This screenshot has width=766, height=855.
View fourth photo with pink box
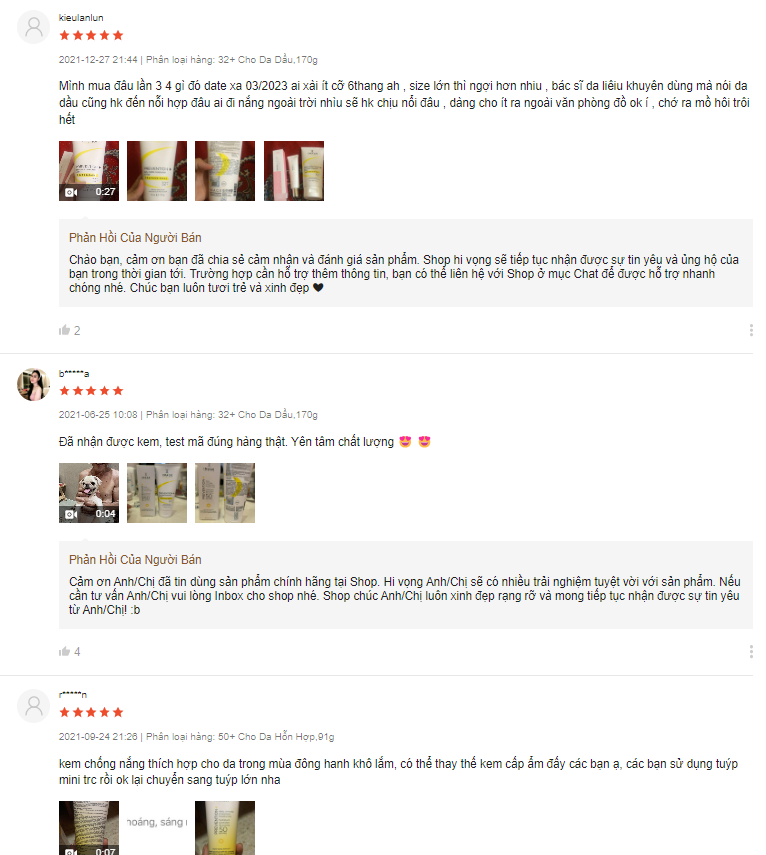[x=294, y=171]
